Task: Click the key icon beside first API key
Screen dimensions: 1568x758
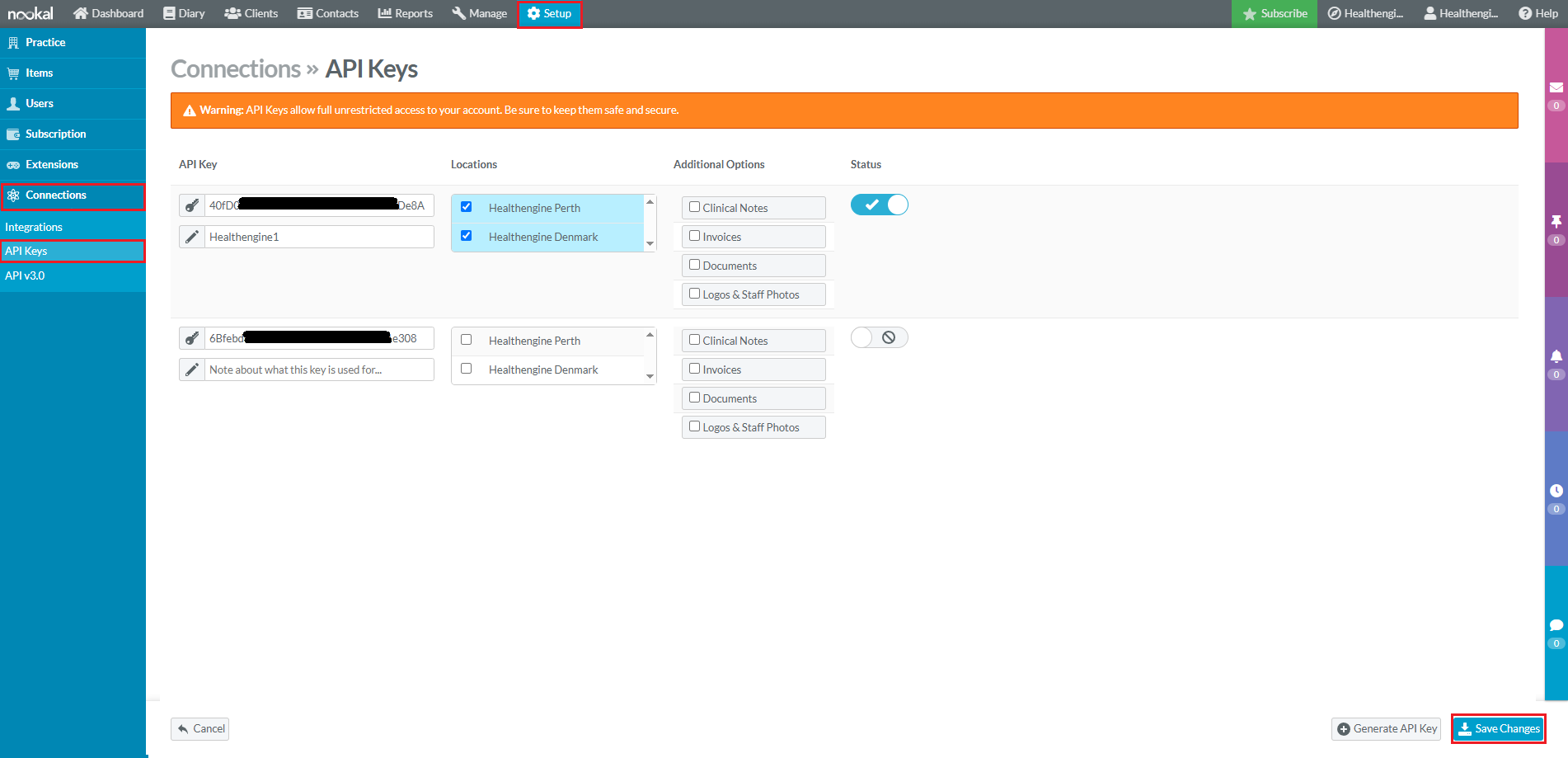Action: point(192,205)
